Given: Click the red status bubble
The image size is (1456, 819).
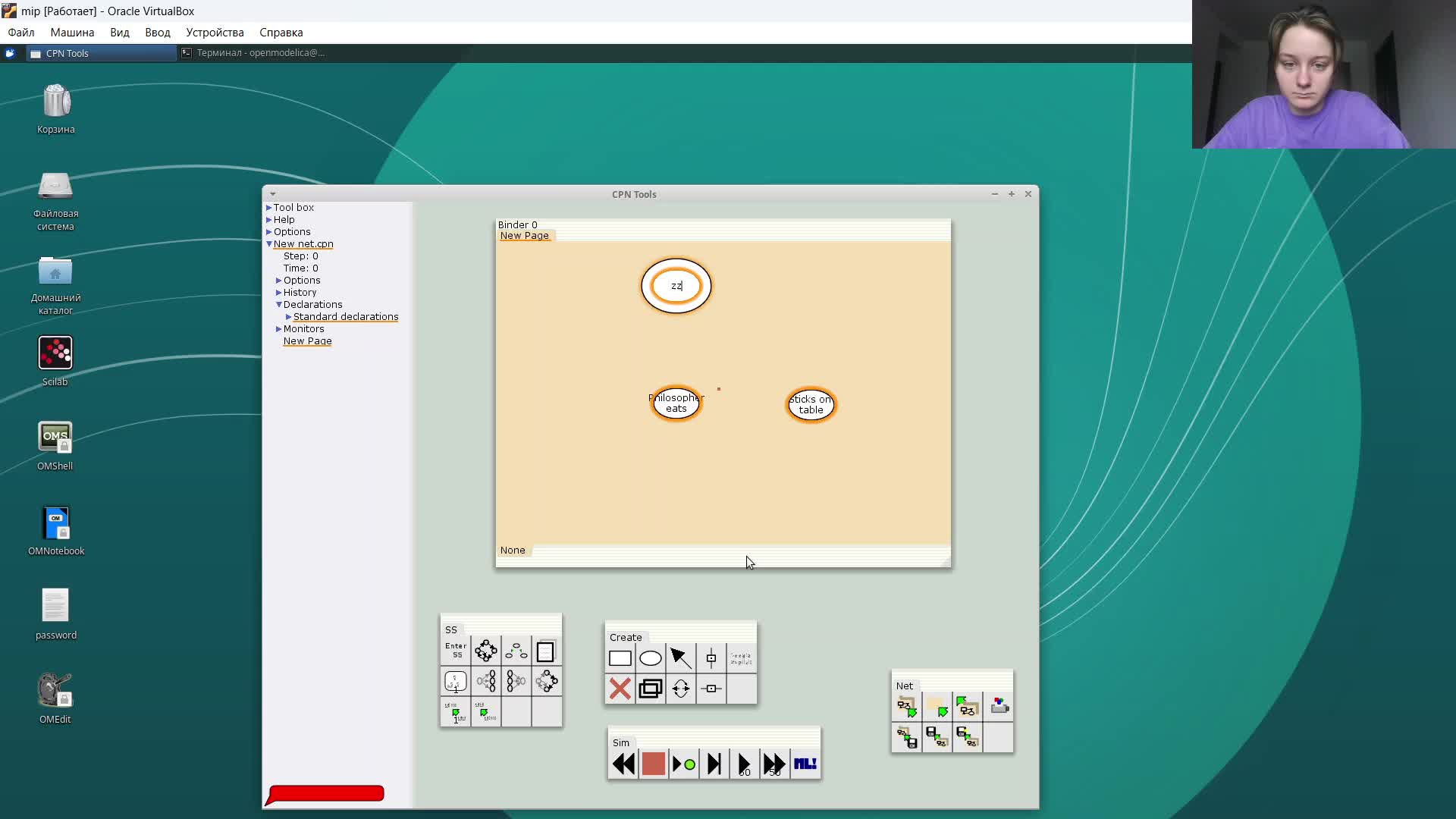Looking at the screenshot, I should click(325, 794).
